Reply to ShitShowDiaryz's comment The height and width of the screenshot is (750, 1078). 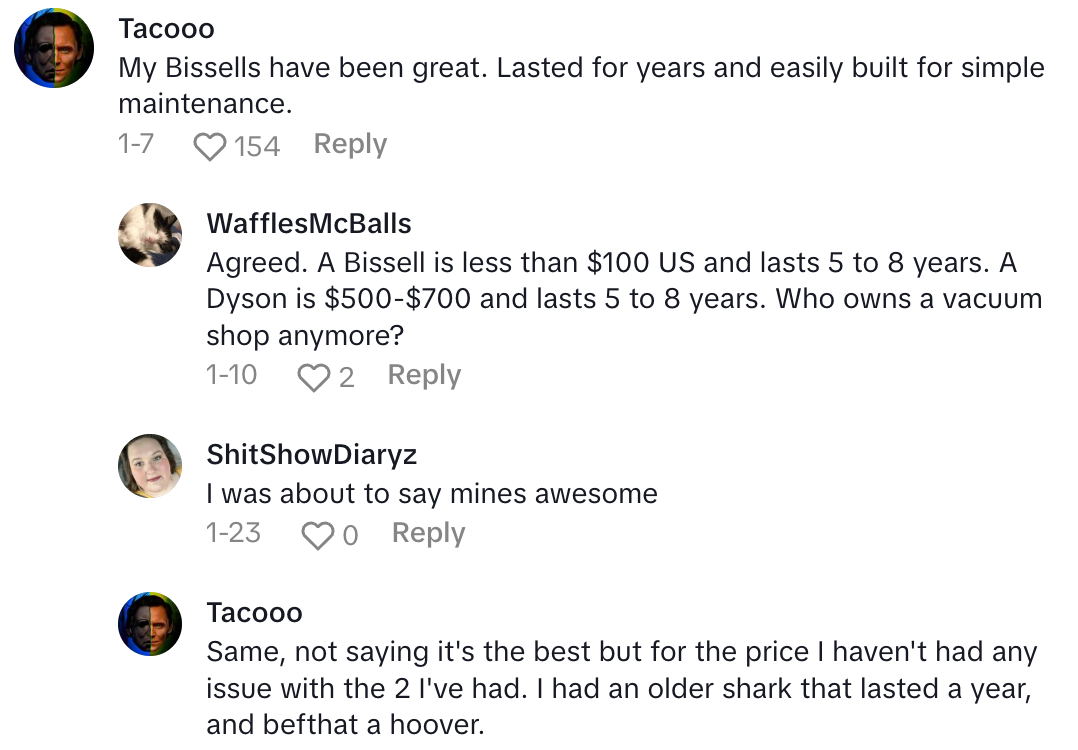(x=428, y=534)
